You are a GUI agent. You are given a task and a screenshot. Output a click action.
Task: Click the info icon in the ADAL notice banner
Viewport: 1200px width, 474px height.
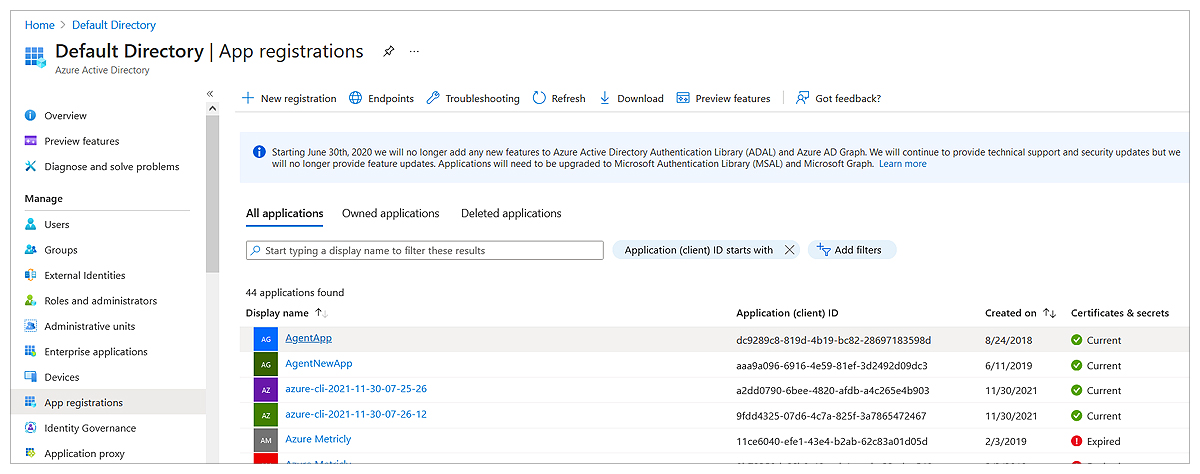(x=259, y=152)
